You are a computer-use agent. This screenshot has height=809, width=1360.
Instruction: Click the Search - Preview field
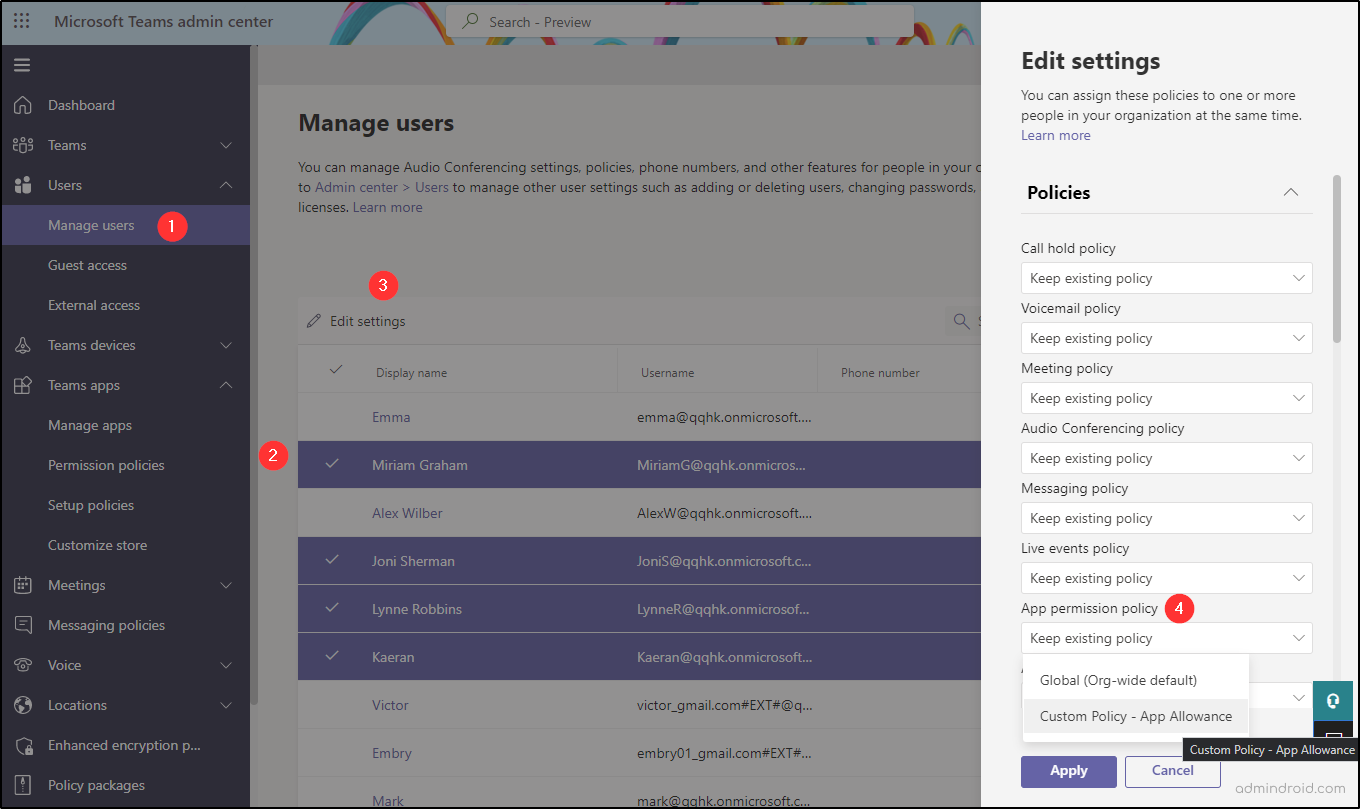(680, 21)
